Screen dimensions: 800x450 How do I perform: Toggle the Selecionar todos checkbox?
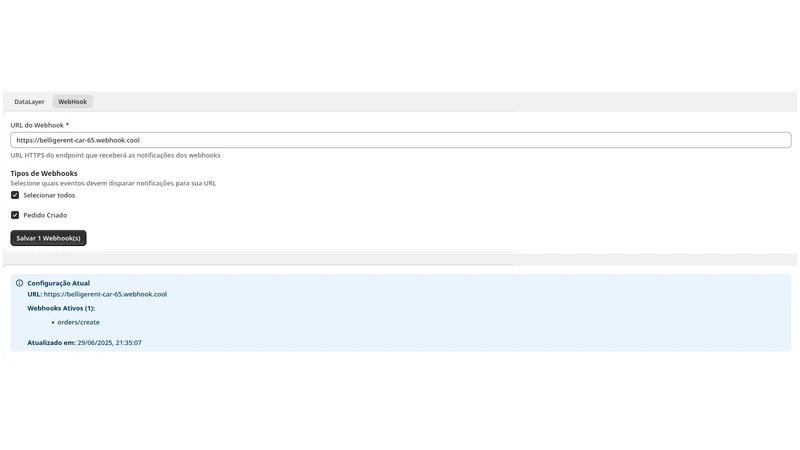pyautogui.click(x=15, y=195)
